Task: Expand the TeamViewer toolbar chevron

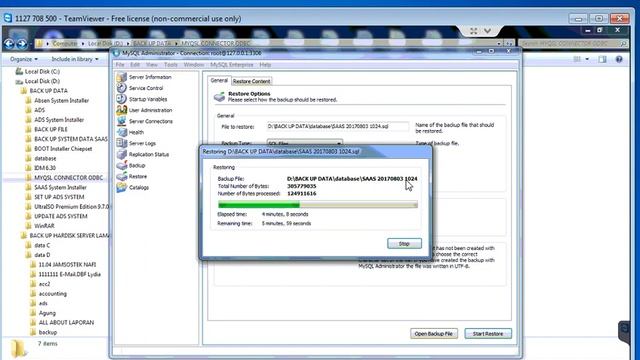Action: tap(487, 31)
